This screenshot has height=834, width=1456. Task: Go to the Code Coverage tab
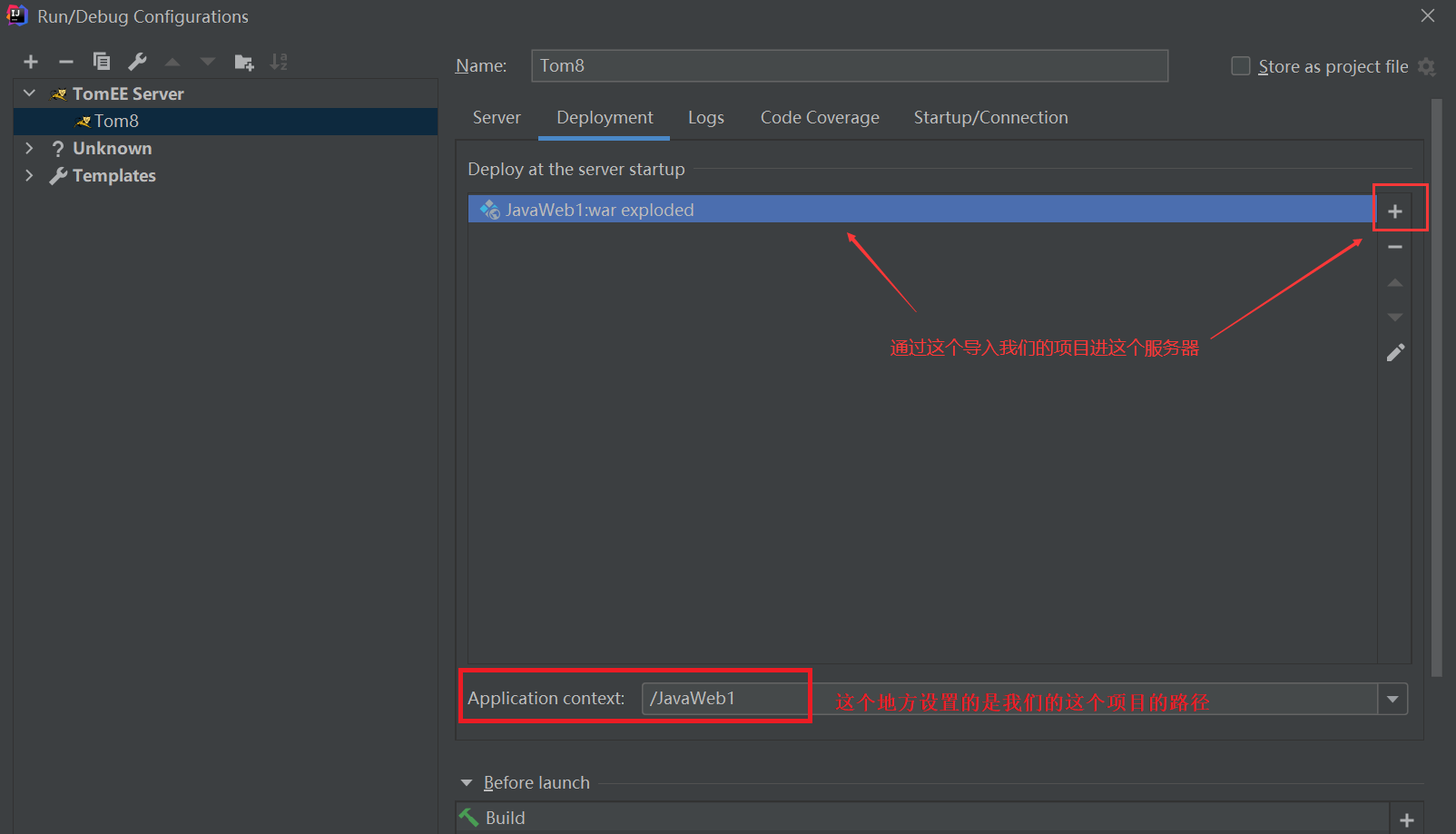(x=820, y=117)
